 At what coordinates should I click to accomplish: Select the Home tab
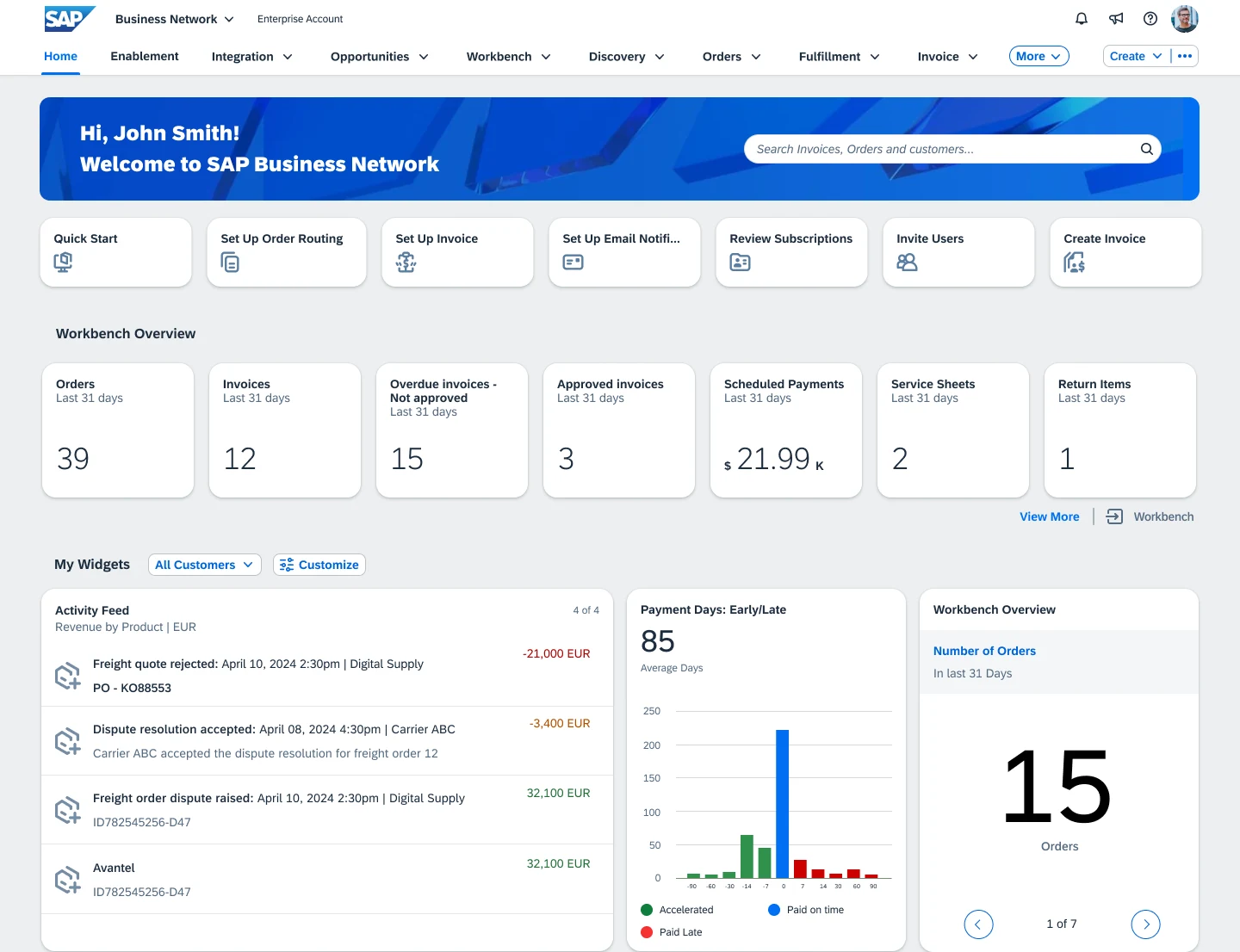click(x=60, y=56)
